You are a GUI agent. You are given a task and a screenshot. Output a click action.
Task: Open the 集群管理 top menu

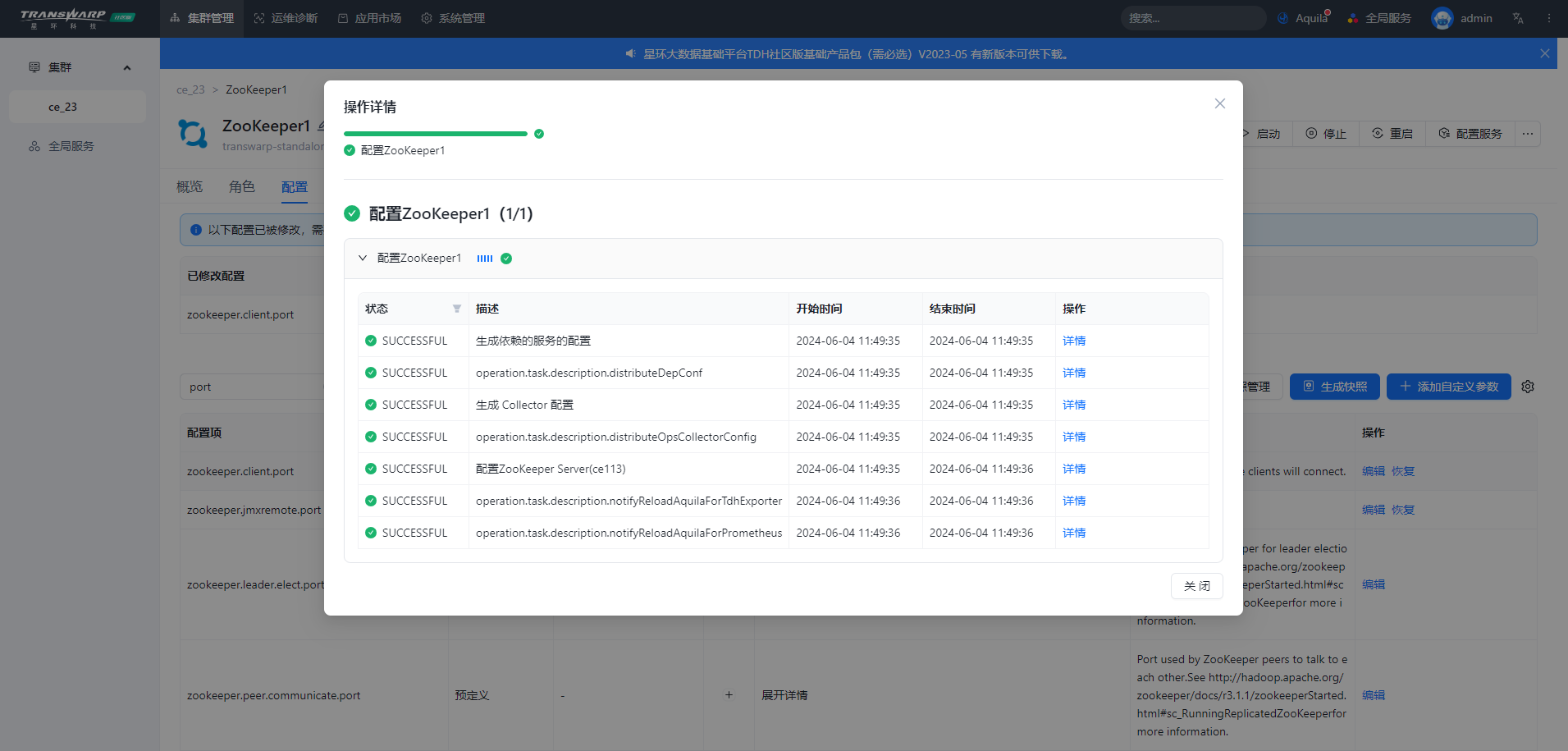coord(202,18)
